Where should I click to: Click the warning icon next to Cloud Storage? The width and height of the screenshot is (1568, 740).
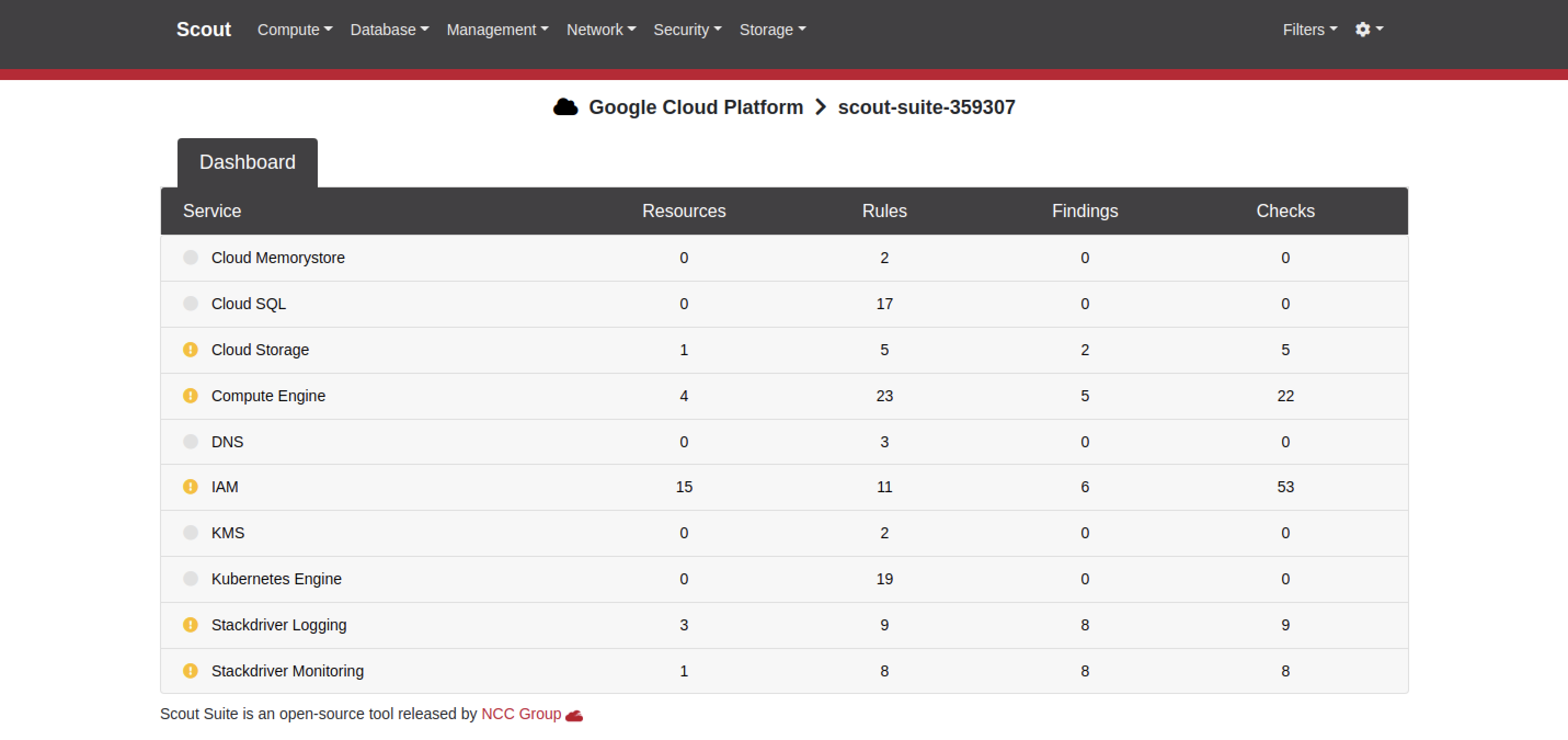191,350
